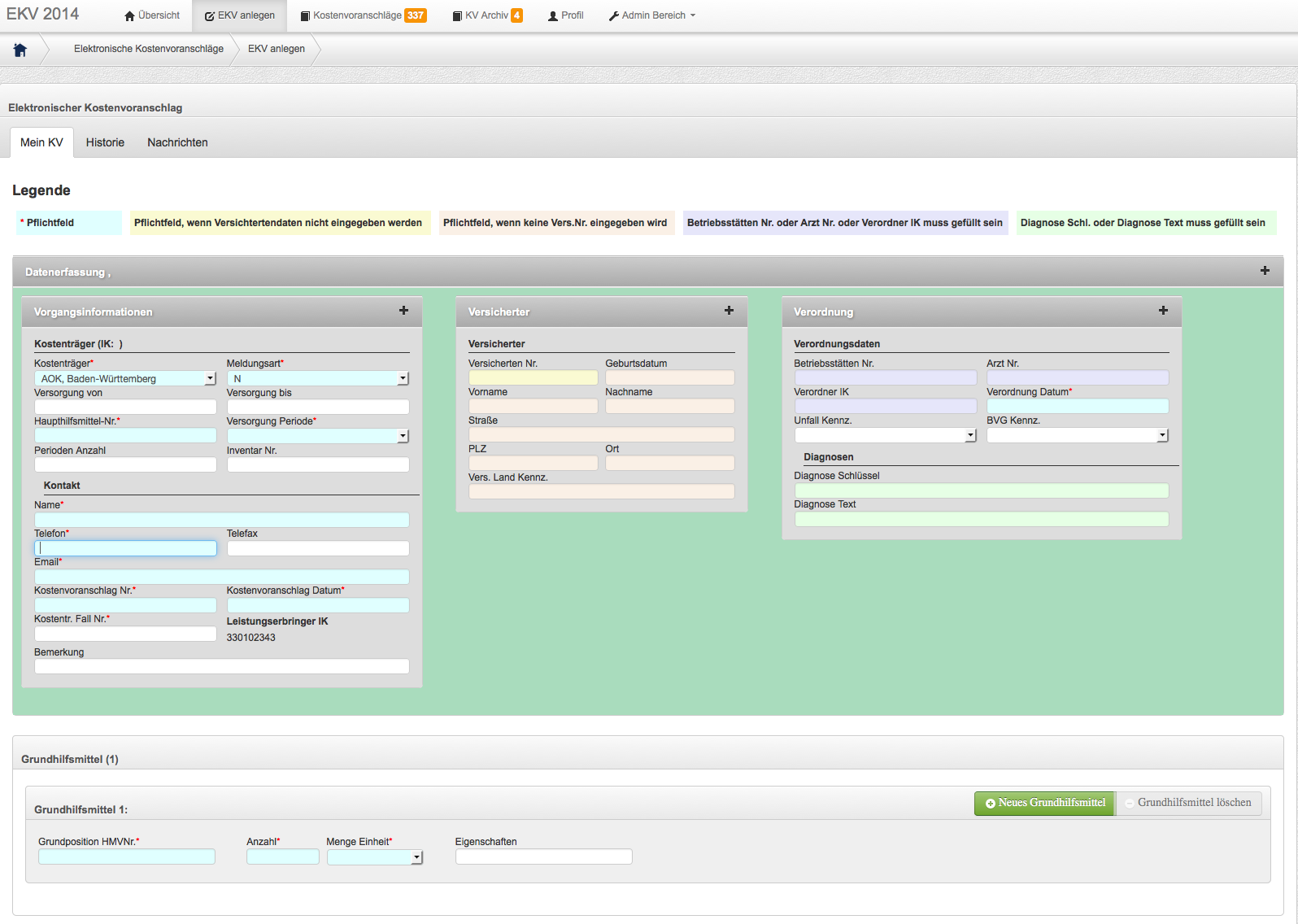Click the Betriebsstätten Nr. field

(885, 377)
